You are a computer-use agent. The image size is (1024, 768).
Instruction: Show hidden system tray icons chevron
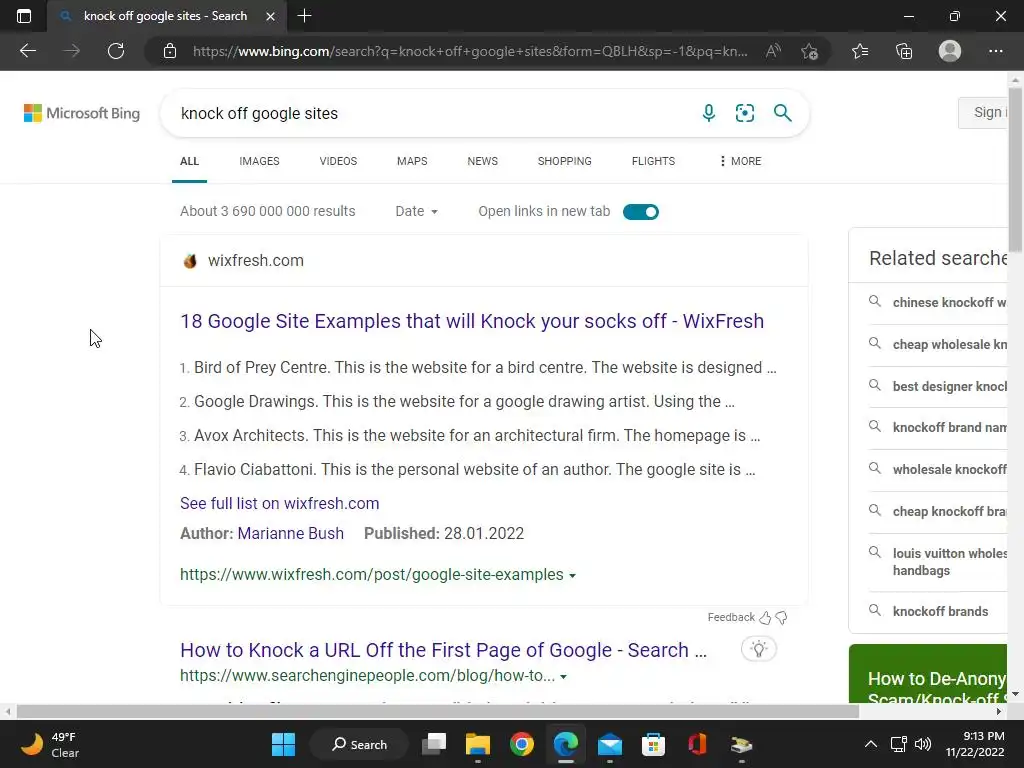[871, 744]
